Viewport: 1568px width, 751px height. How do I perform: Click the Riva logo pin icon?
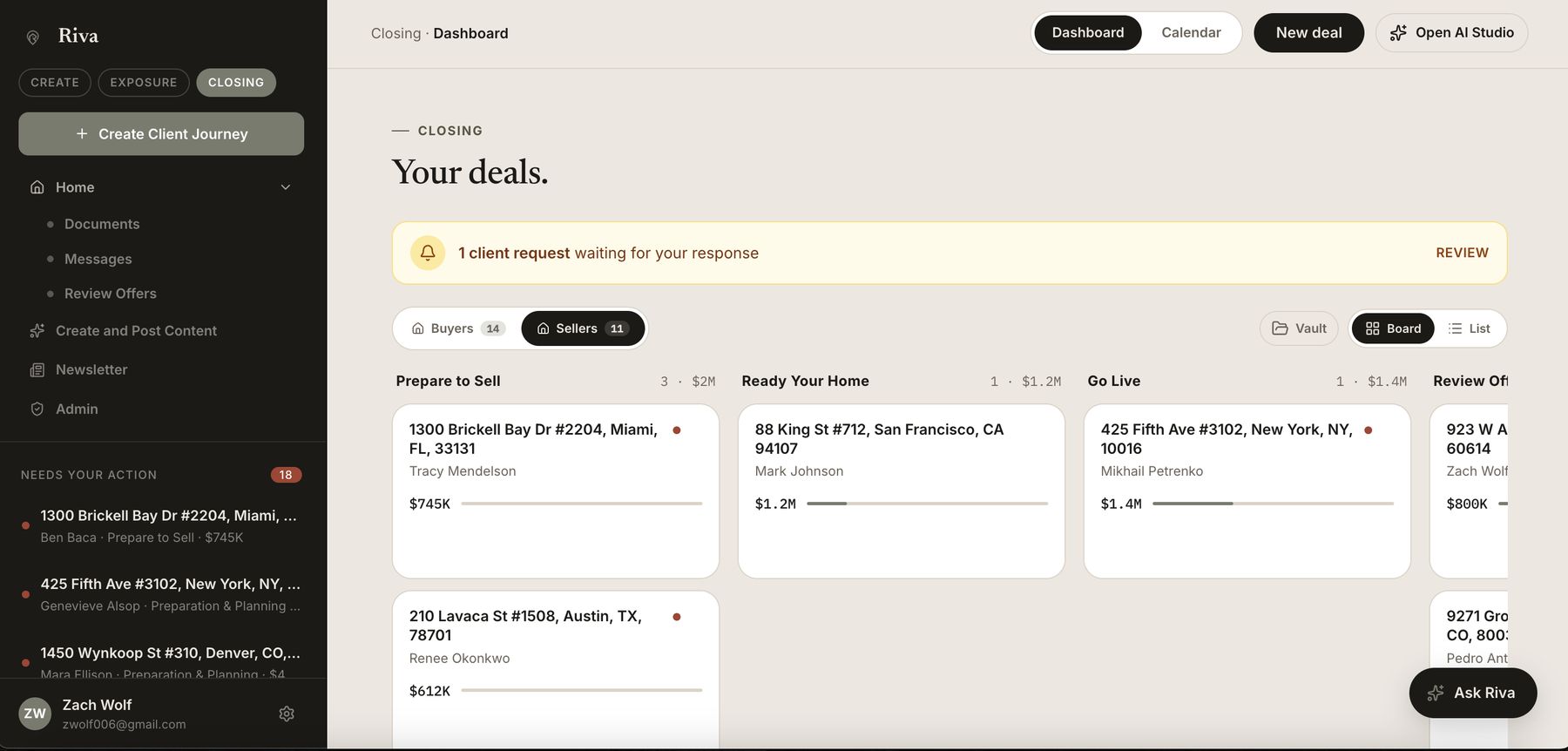coord(33,37)
